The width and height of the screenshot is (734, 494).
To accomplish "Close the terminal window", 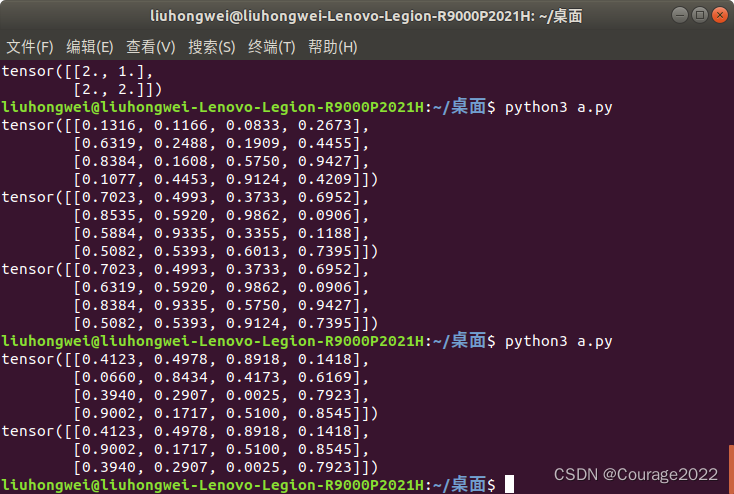I will tap(719, 15).
